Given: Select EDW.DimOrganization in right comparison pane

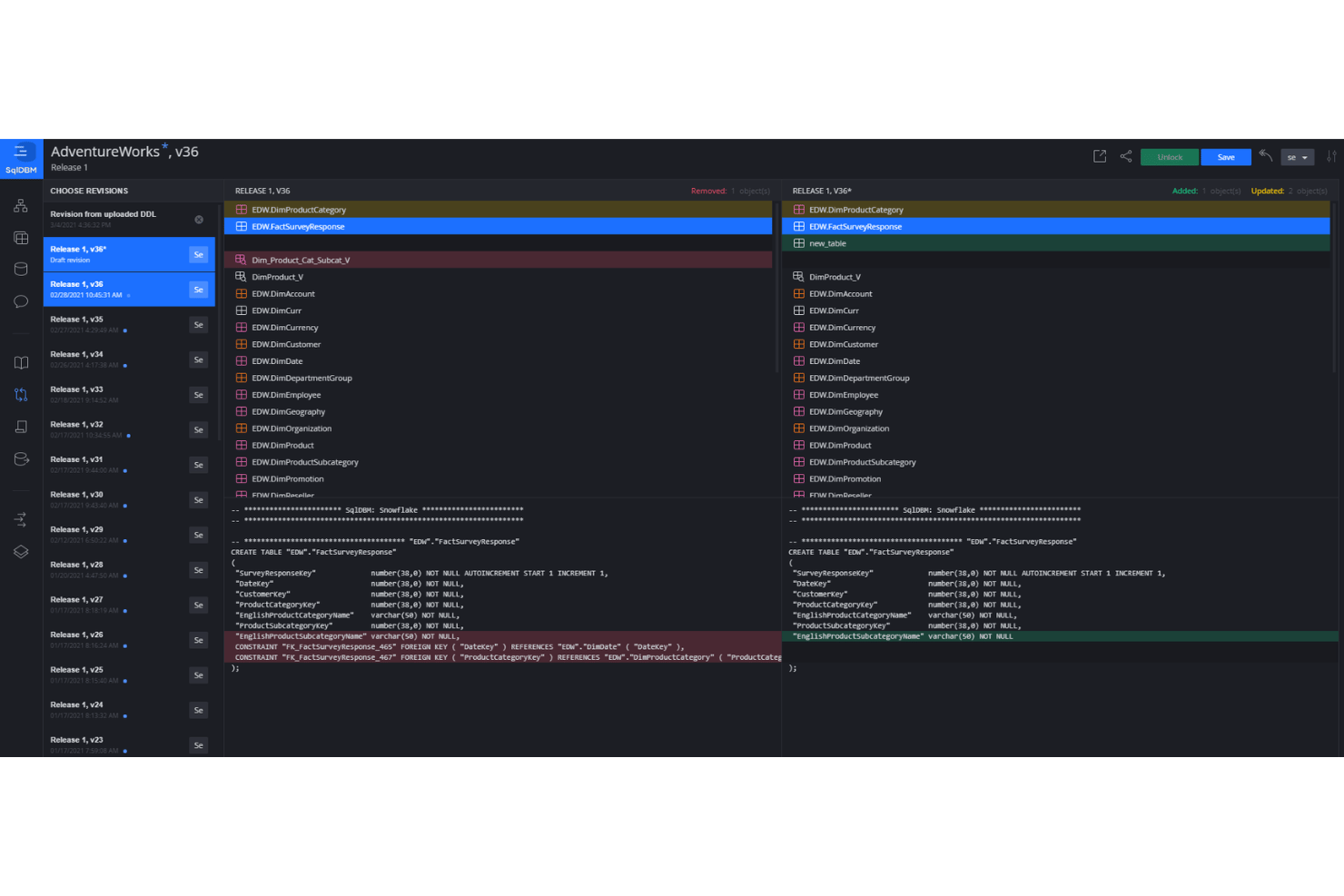Looking at the screenshot, I should tap(1056, 428).
